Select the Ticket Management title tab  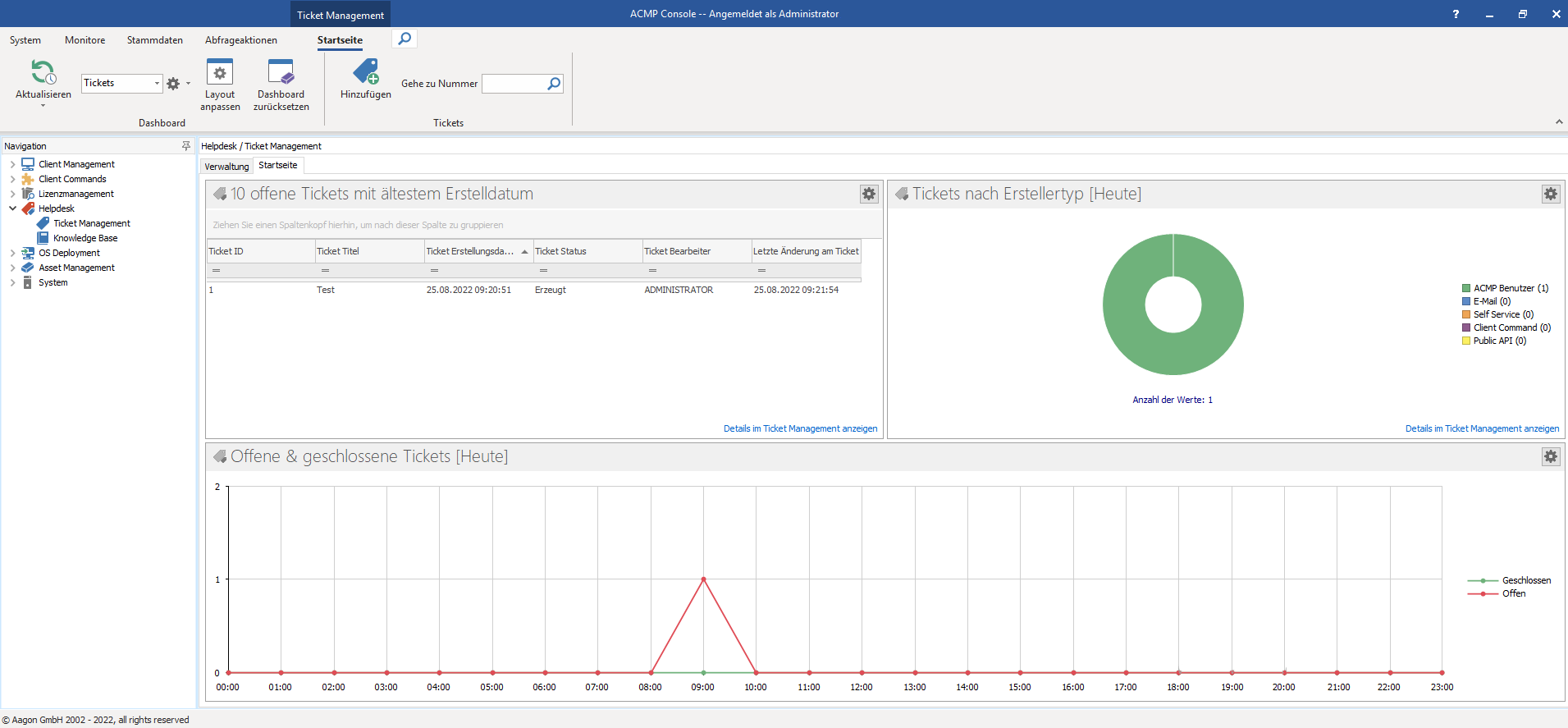[341, 15]
